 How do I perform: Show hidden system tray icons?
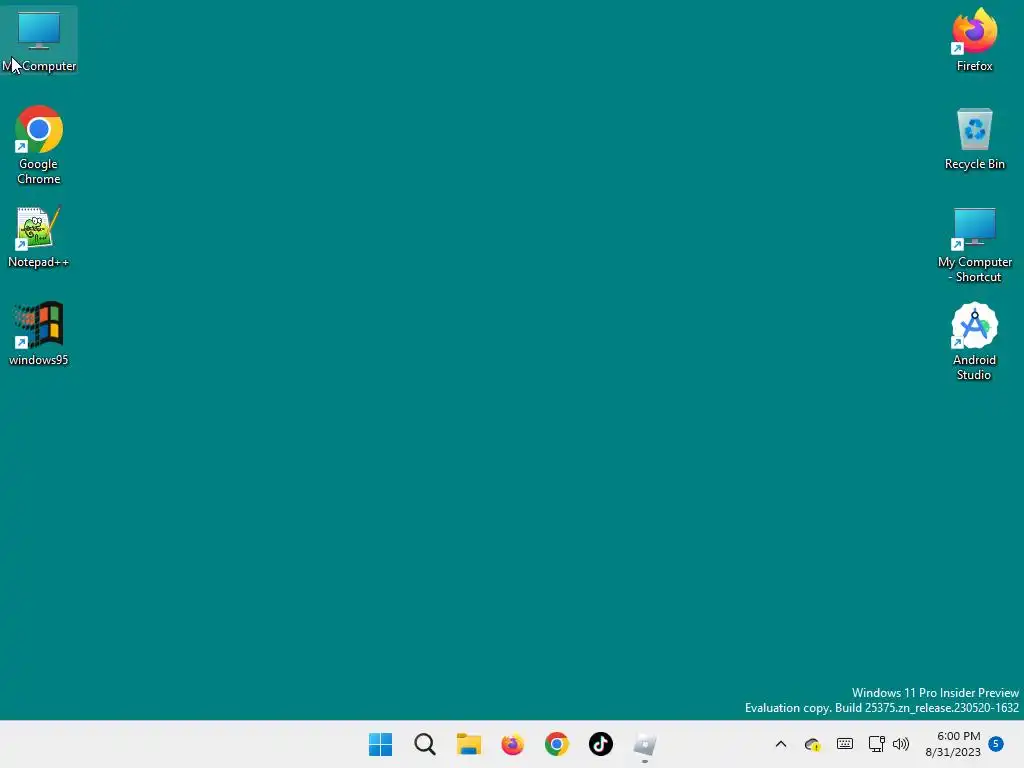780,744
